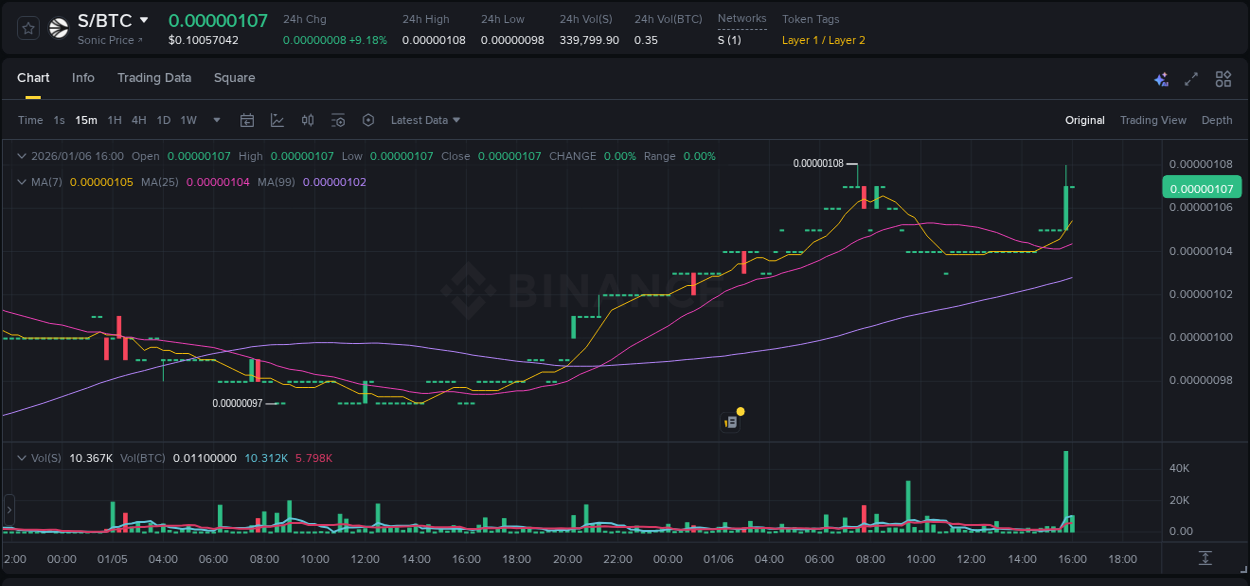Screen dimensions: 1250x586
Task: Open the extra timeframe interval dropdown
Action: point(215,119)
